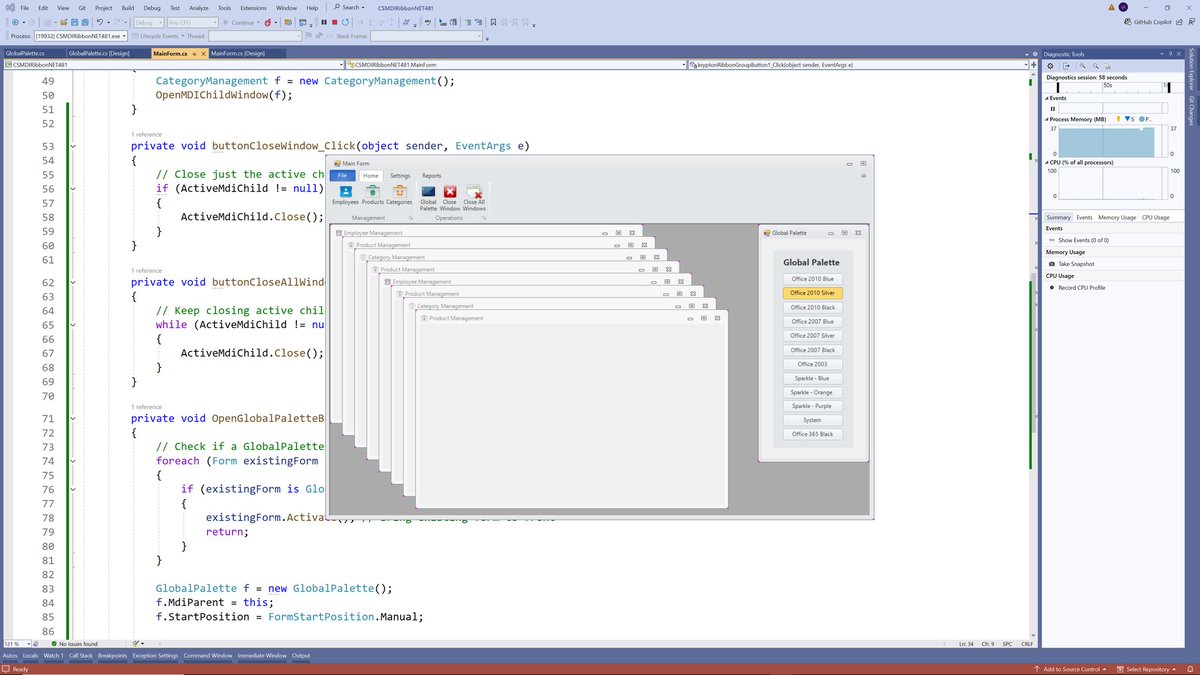Open the Any CPU platform dropdown

[192, 22]
